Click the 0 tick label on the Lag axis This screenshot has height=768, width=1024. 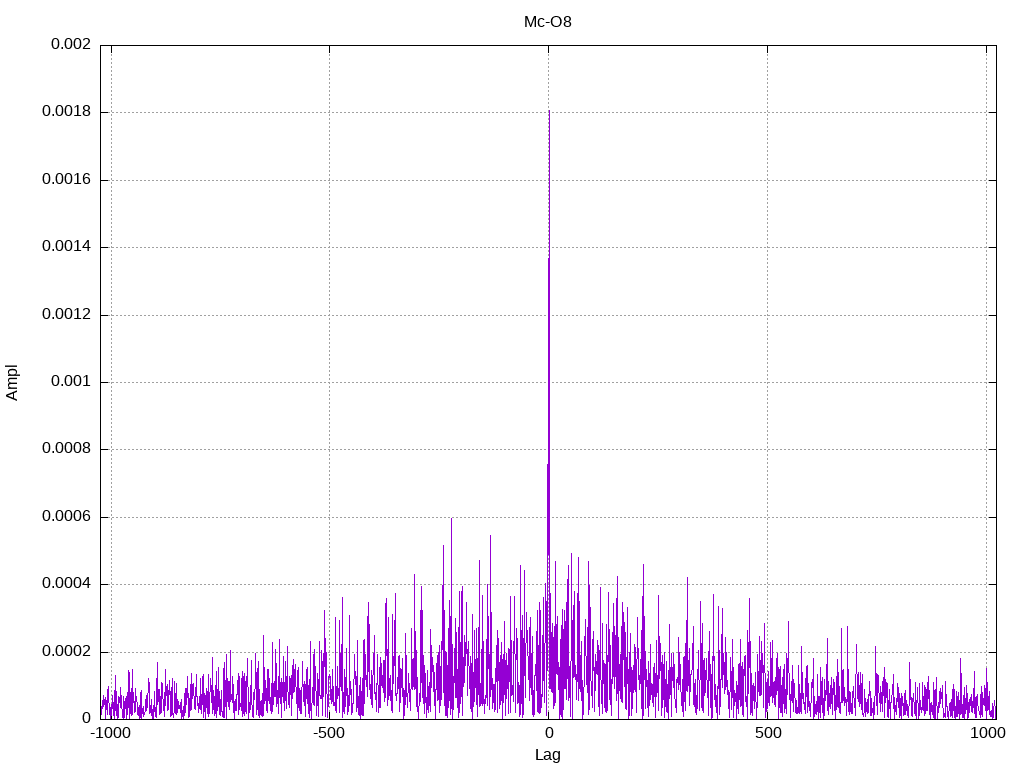[548, 734]
